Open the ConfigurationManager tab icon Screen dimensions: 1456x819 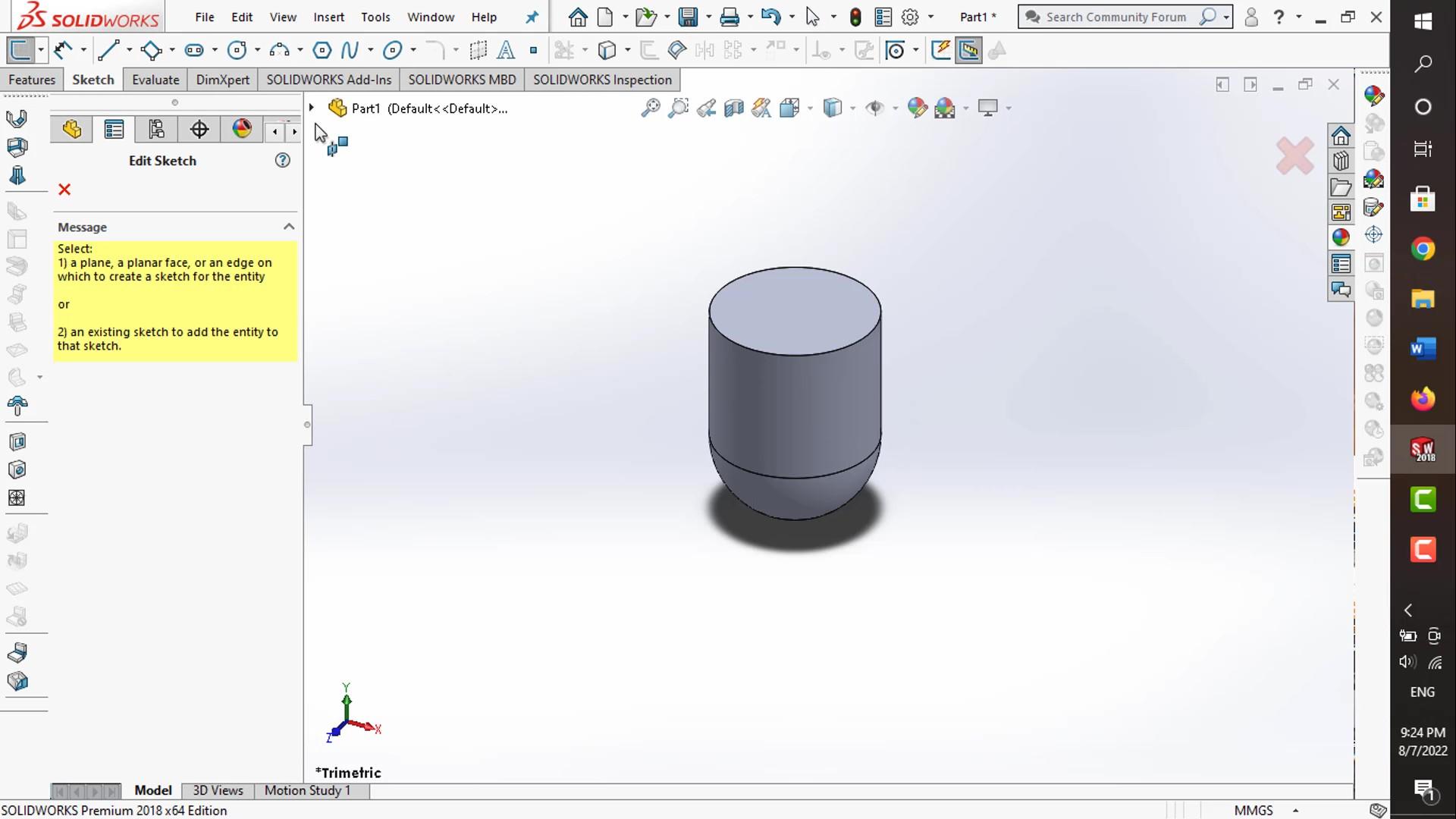pos(156,130)
